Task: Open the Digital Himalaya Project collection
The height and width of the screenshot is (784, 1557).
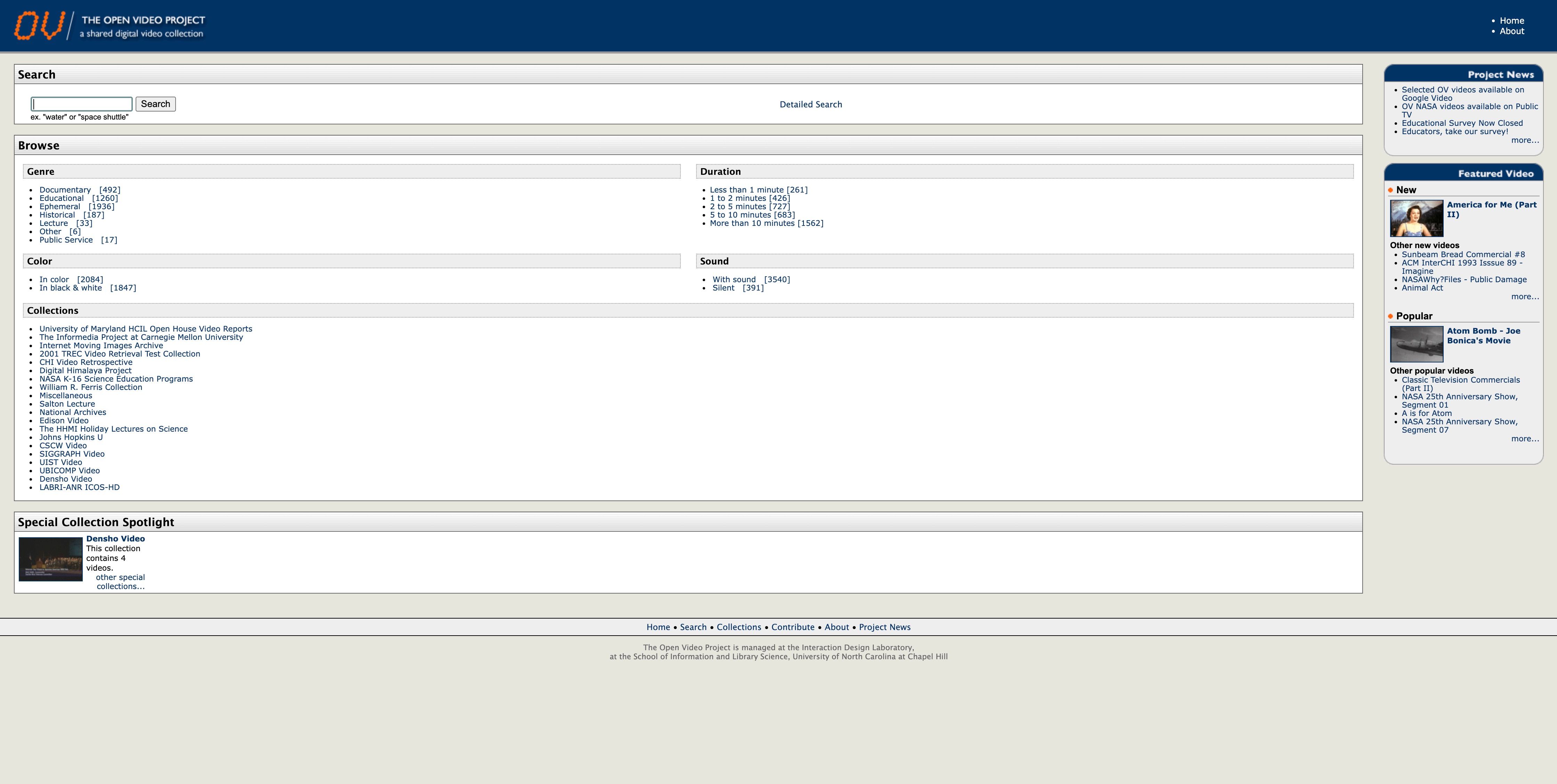Action: (85, 371)
